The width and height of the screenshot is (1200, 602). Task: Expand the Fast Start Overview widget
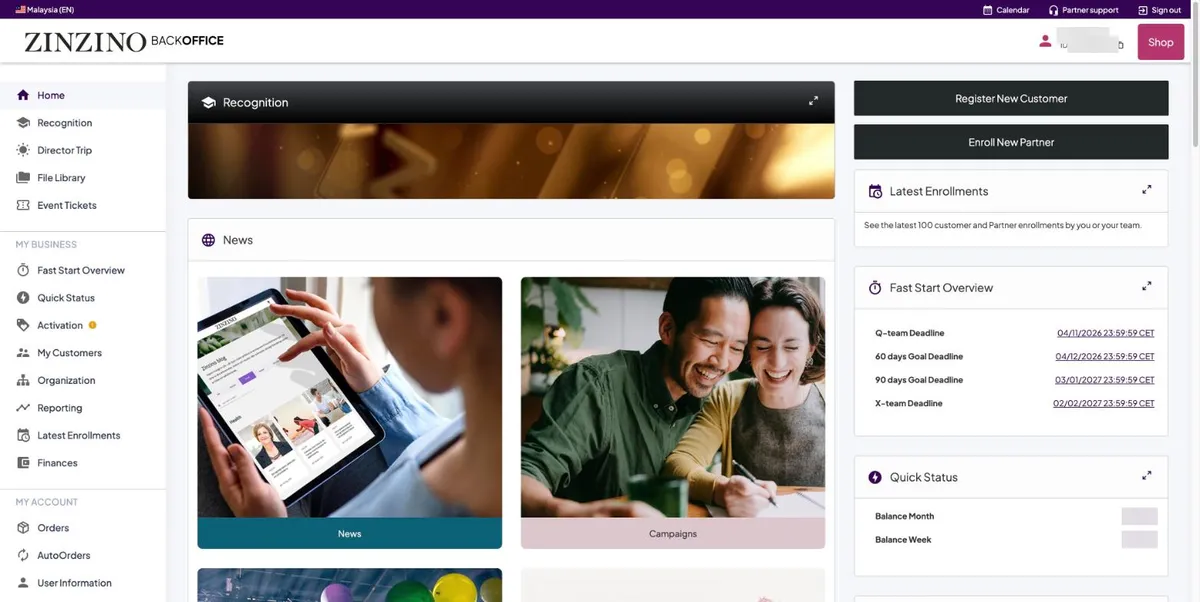point(1147,286)
